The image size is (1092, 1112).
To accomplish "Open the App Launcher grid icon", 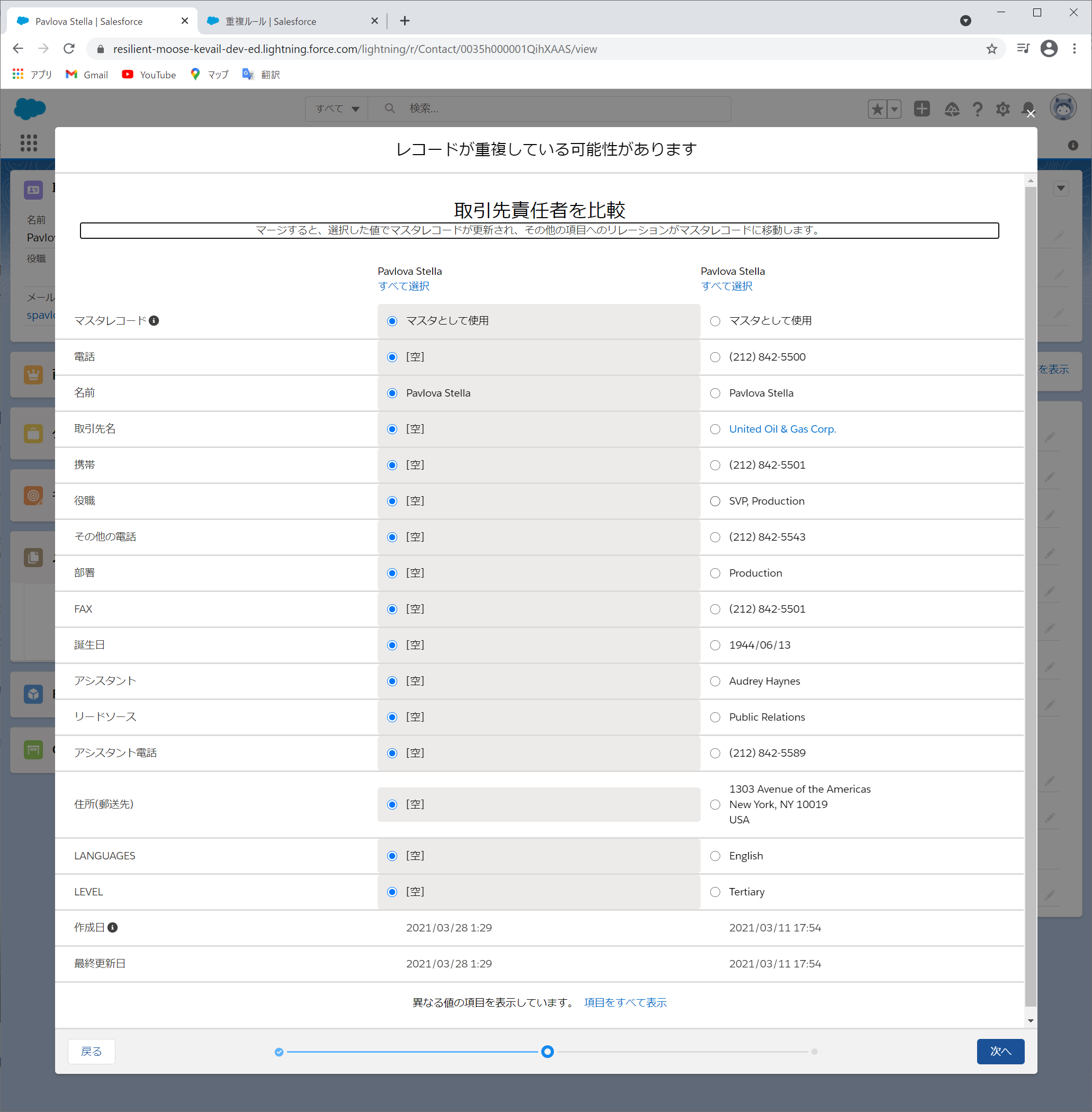I will [29, 143].
